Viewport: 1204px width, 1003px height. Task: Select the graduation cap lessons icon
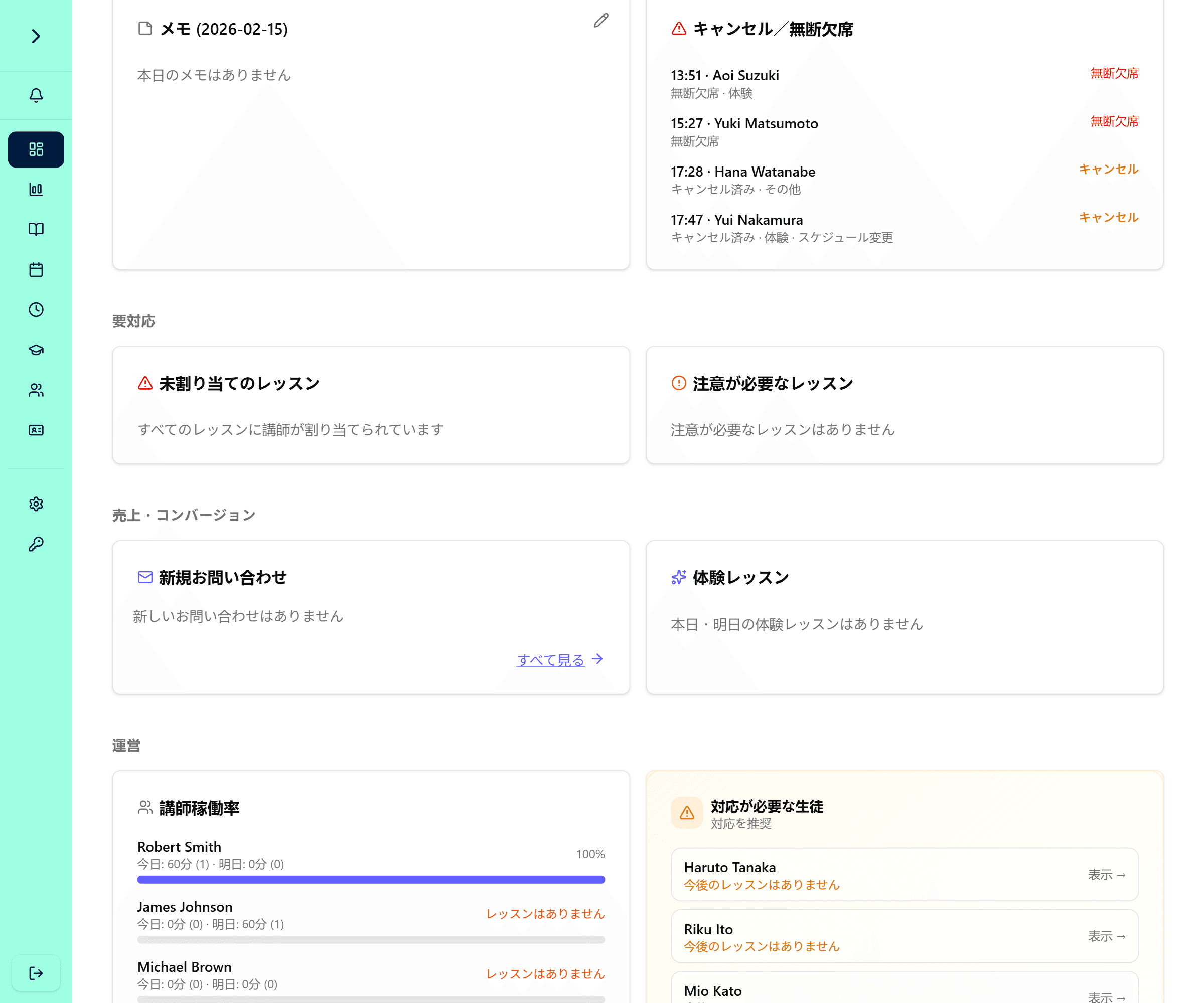[x=36, y=350]
